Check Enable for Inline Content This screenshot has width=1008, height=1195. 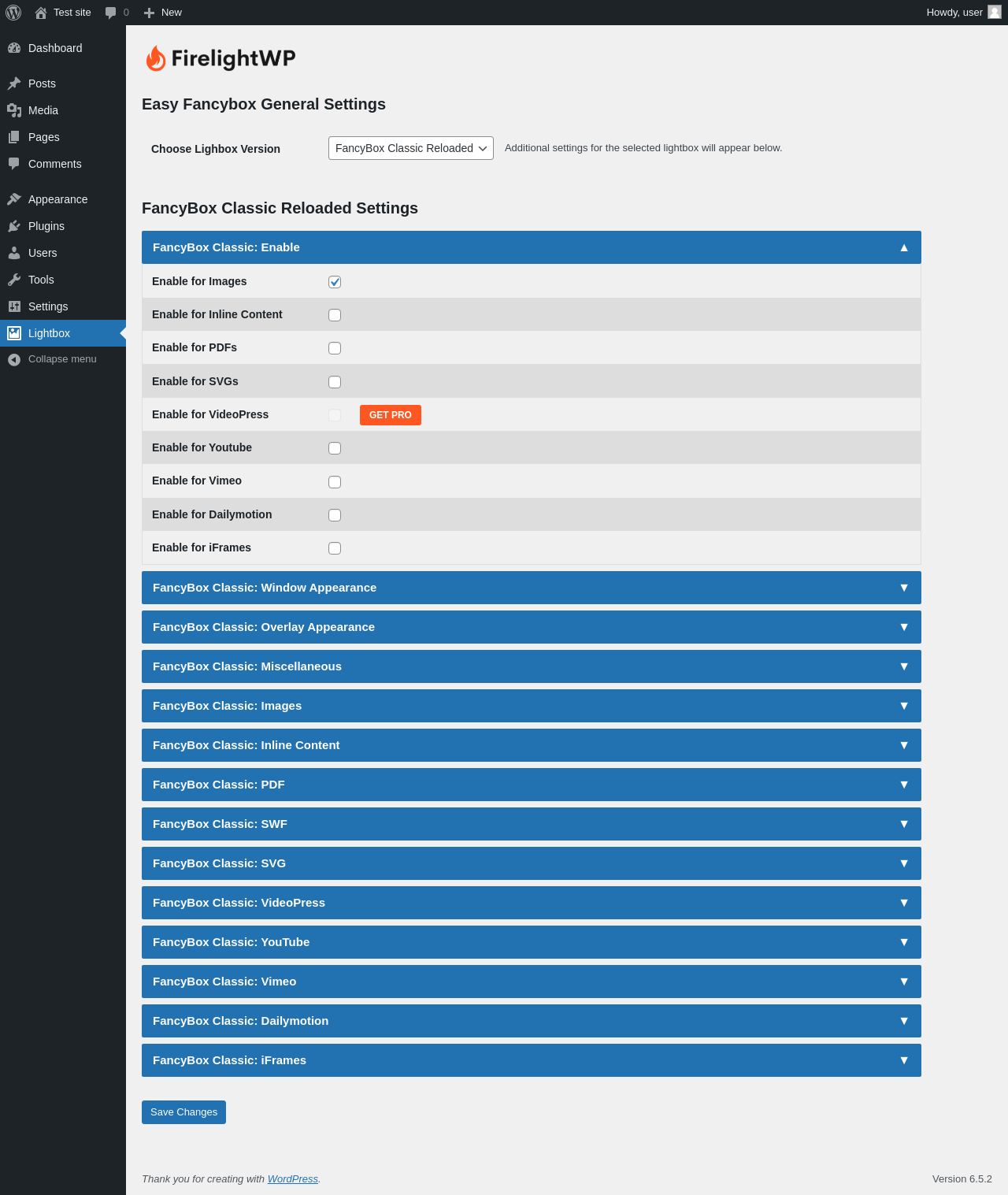(335, 315)
